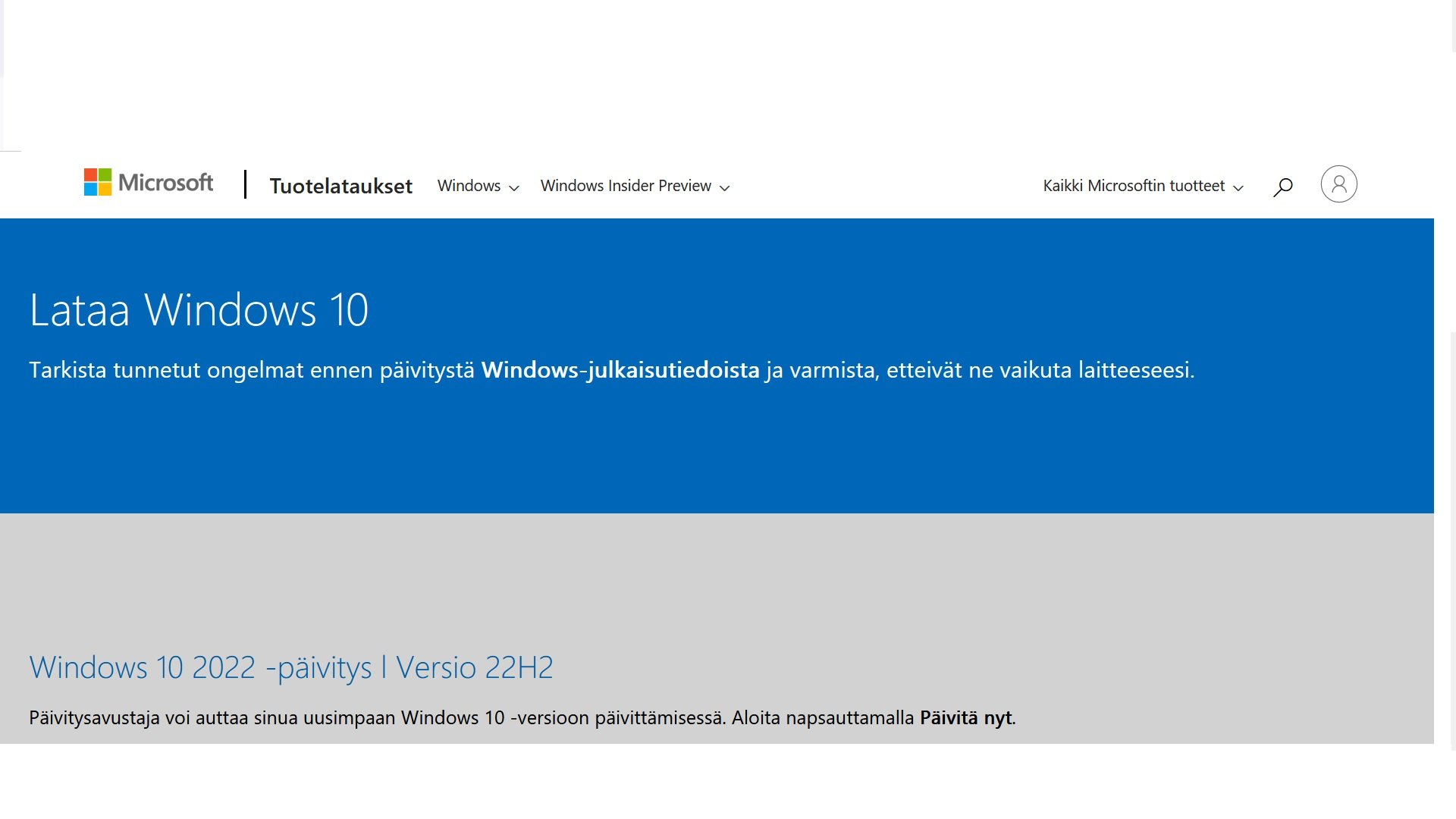Click the word Tarkista in banner text
The width and height of the screenshot is (1456, 819).
(67, 370)
